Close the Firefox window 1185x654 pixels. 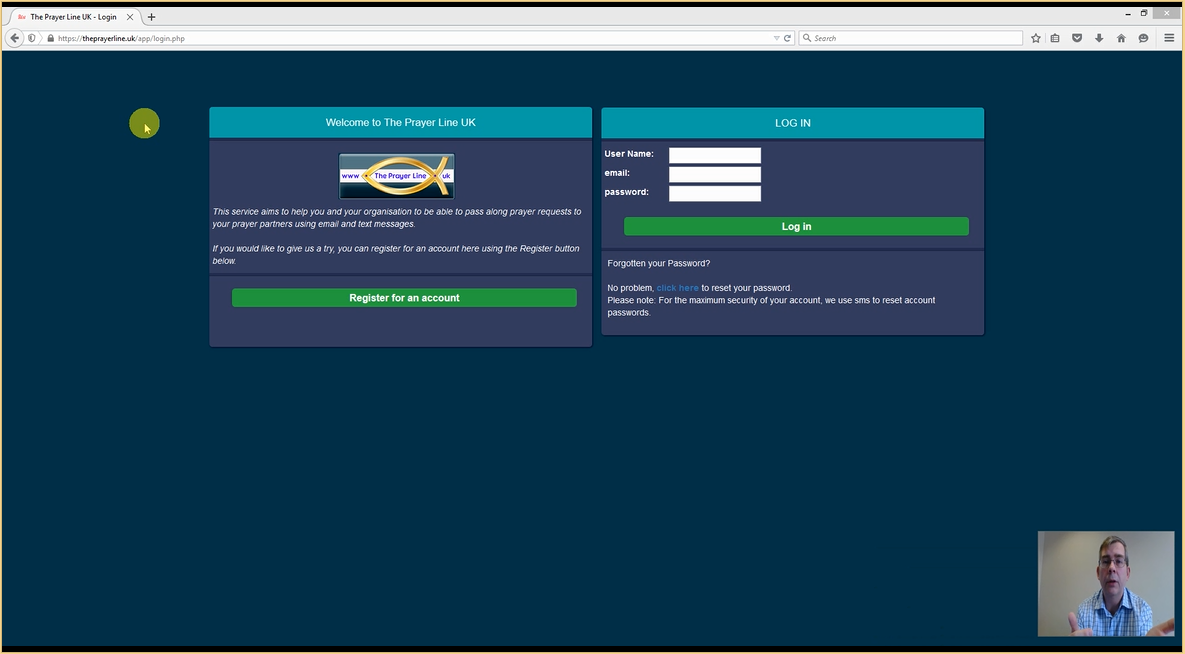click(x=1167, y=14)
